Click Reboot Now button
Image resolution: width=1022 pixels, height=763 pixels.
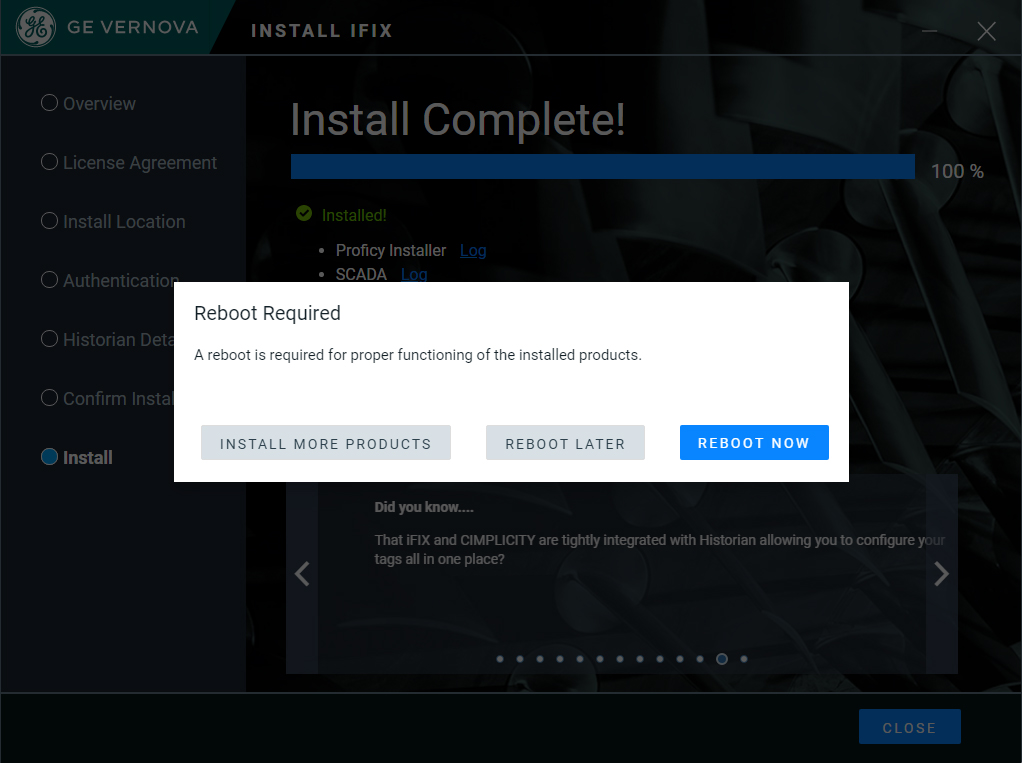(754, 442)
